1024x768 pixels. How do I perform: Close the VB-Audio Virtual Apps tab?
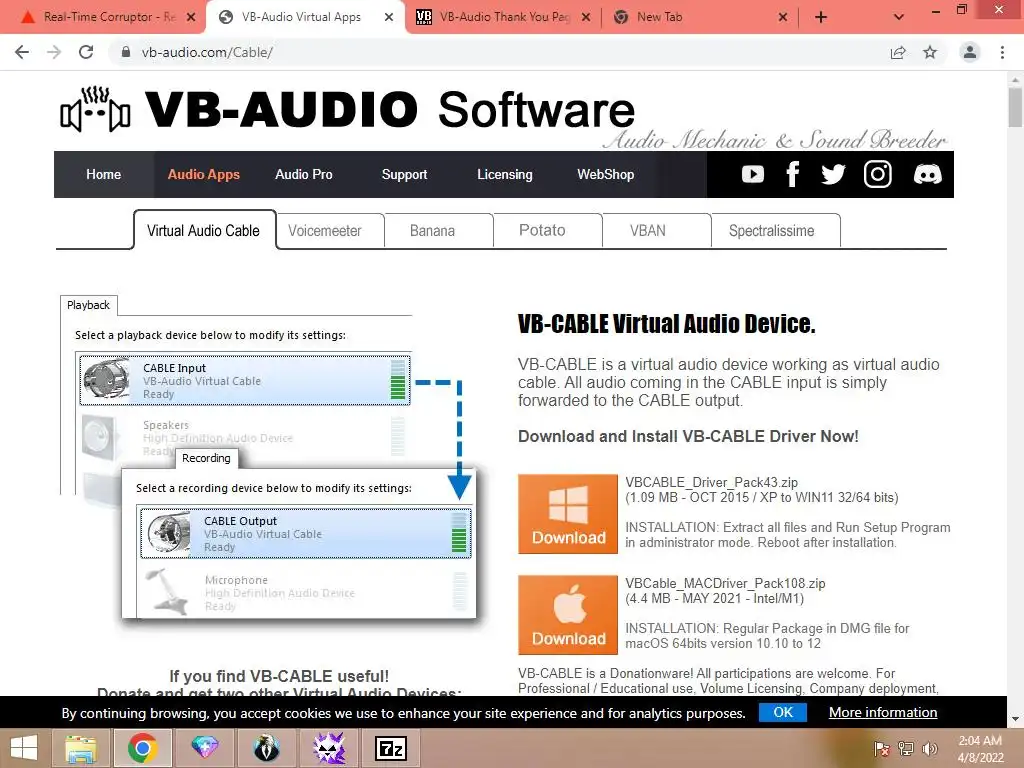tap(389, 18)
